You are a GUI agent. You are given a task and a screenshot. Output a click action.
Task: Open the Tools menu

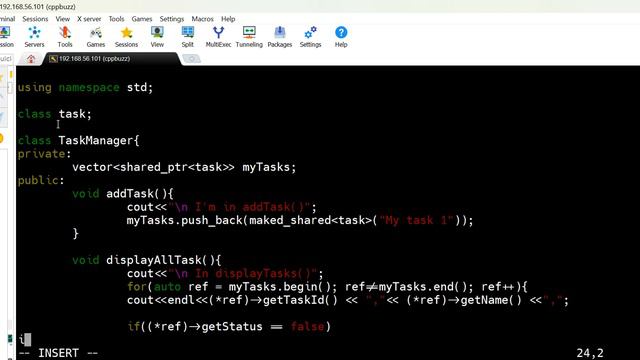point(116,19)
